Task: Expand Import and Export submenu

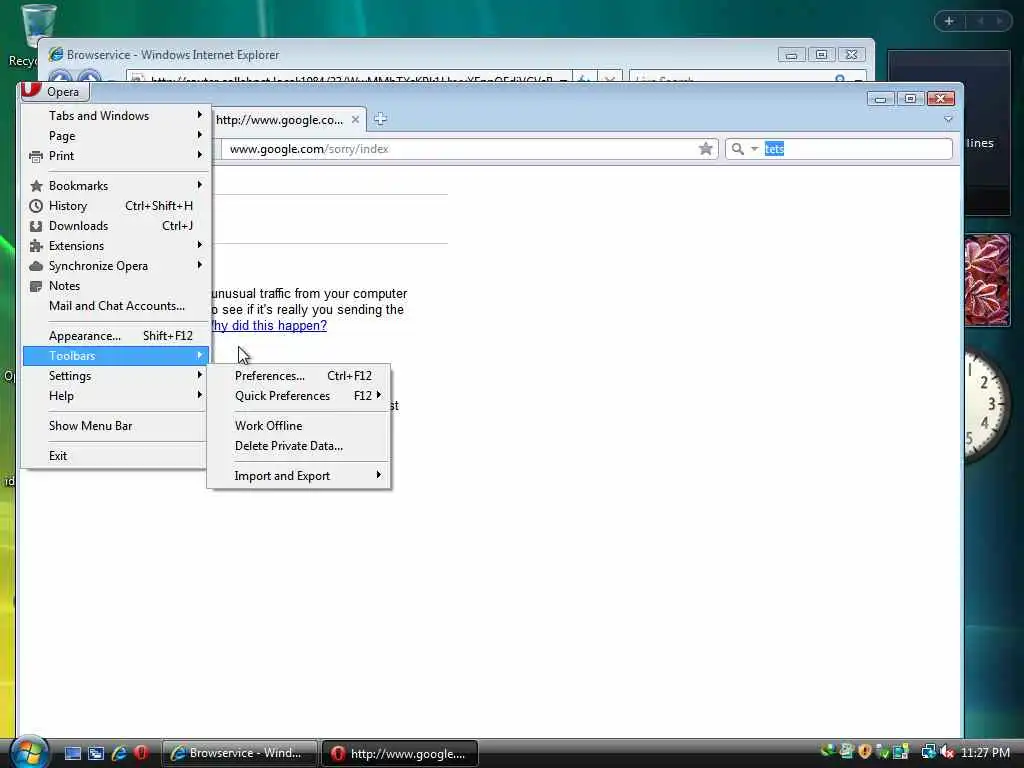Action: pos(299,476)
